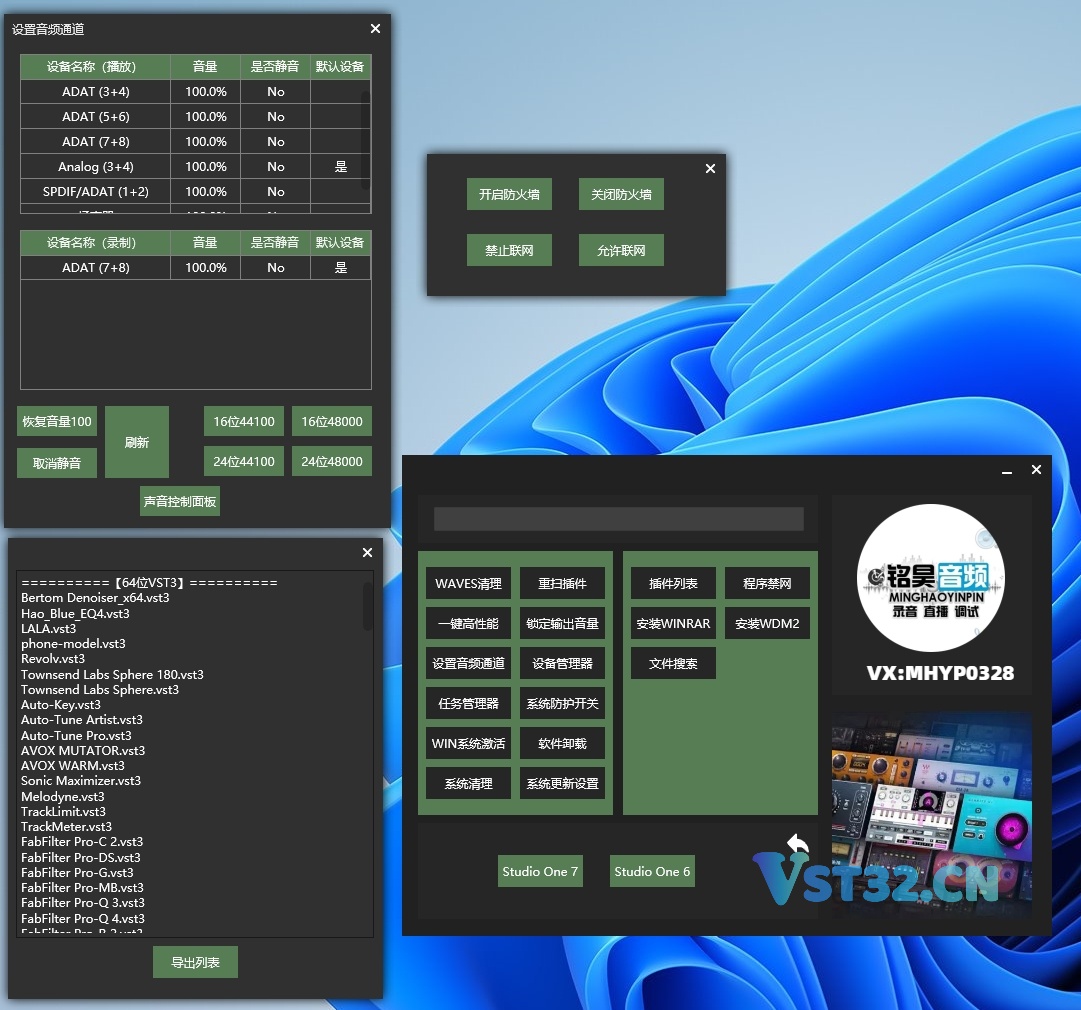The height and width of the screenshot is (1010, 1081).
Task: Set format with the 24位44100 button
Action: [x=244, y=461]
